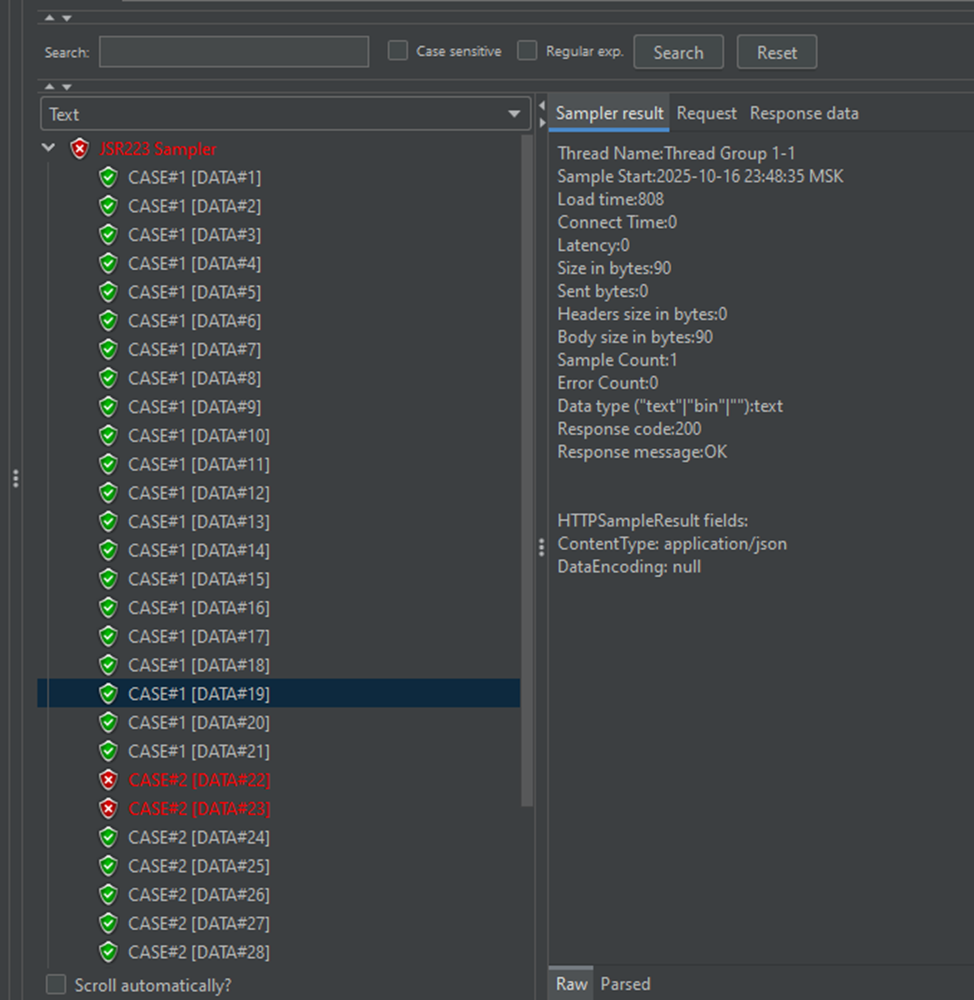Viewport: 974px width, 1000px height.
Task: Click green shield icon for CASE#1 [DATA#10]
Action: [x=108, y=436]
